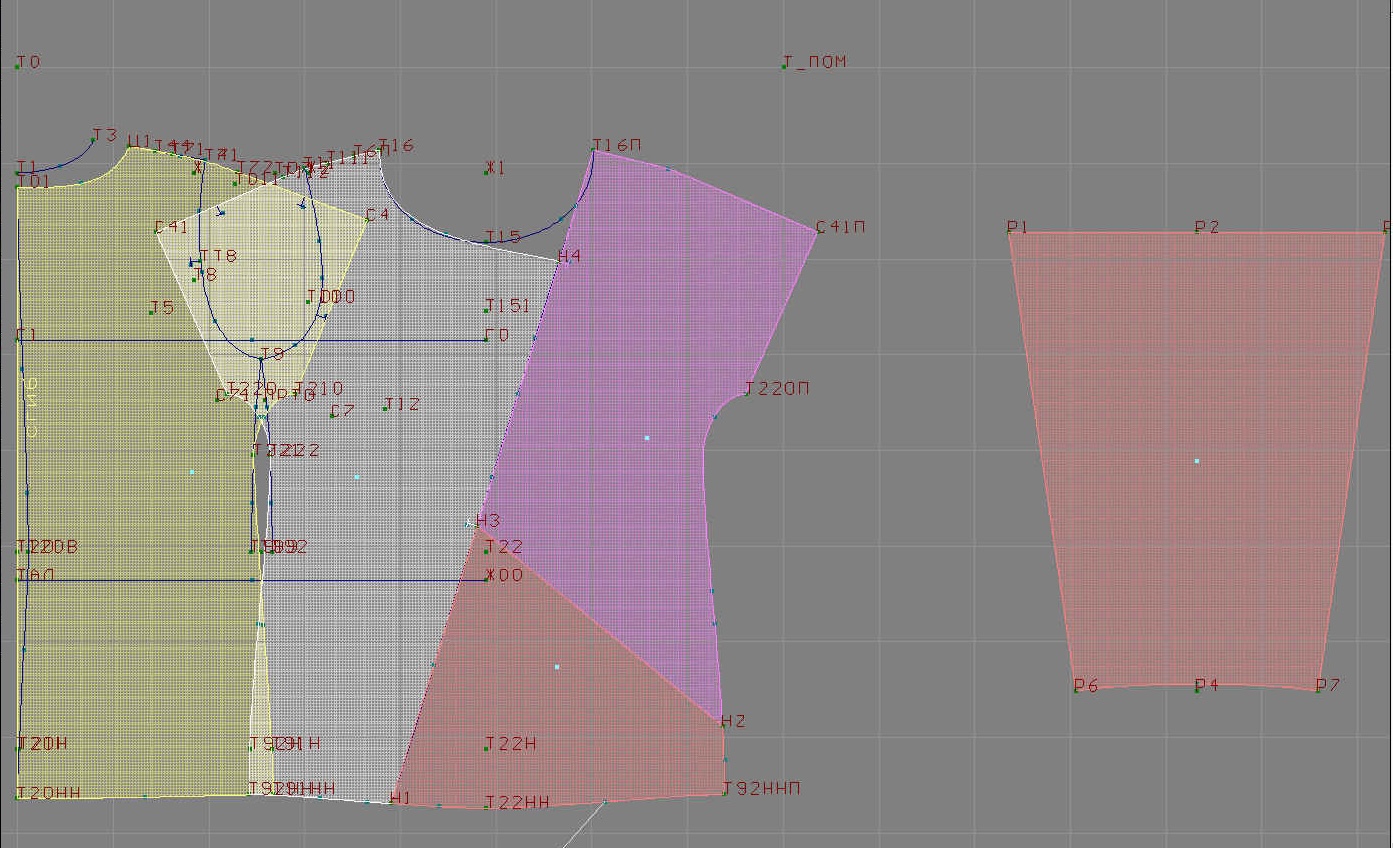Select point T15 on neckline curve
1393x848 pixels.
point(487,242)
